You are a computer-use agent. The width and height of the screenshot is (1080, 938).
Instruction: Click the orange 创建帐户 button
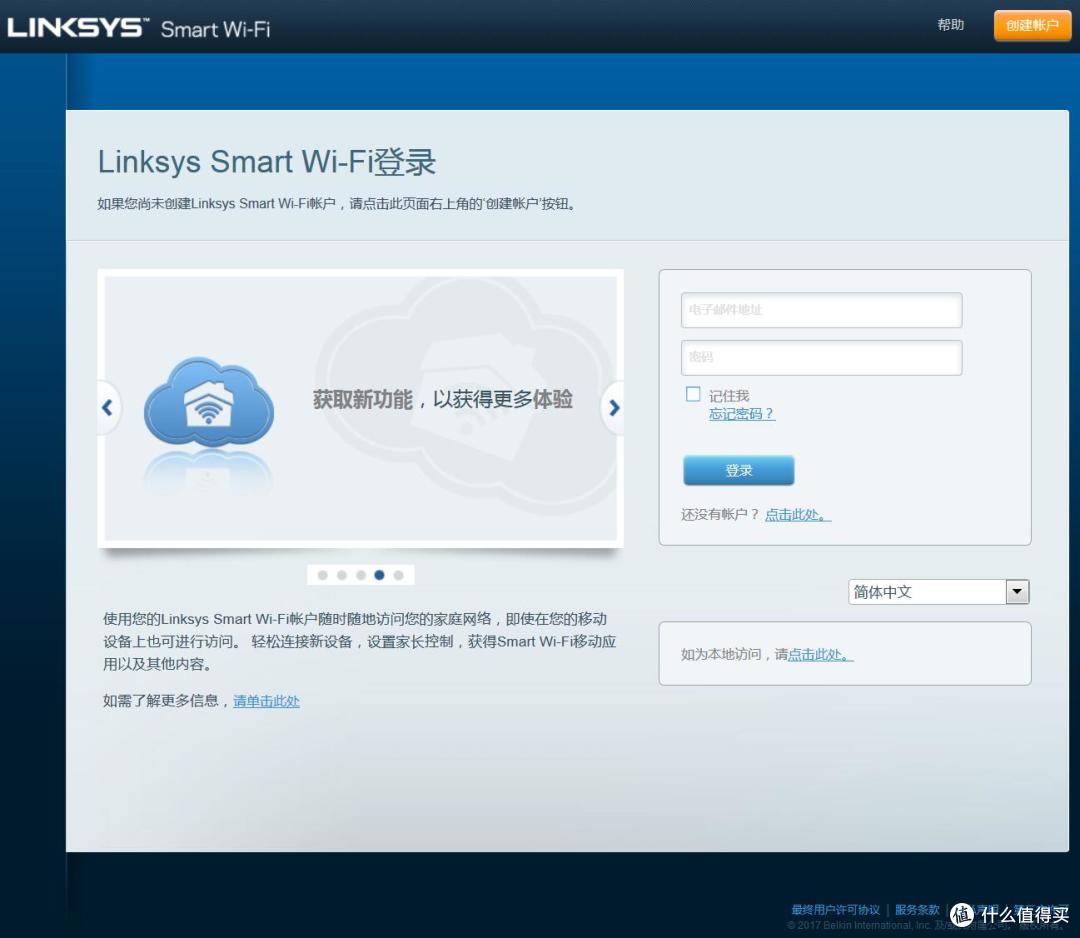[1031, 25]
